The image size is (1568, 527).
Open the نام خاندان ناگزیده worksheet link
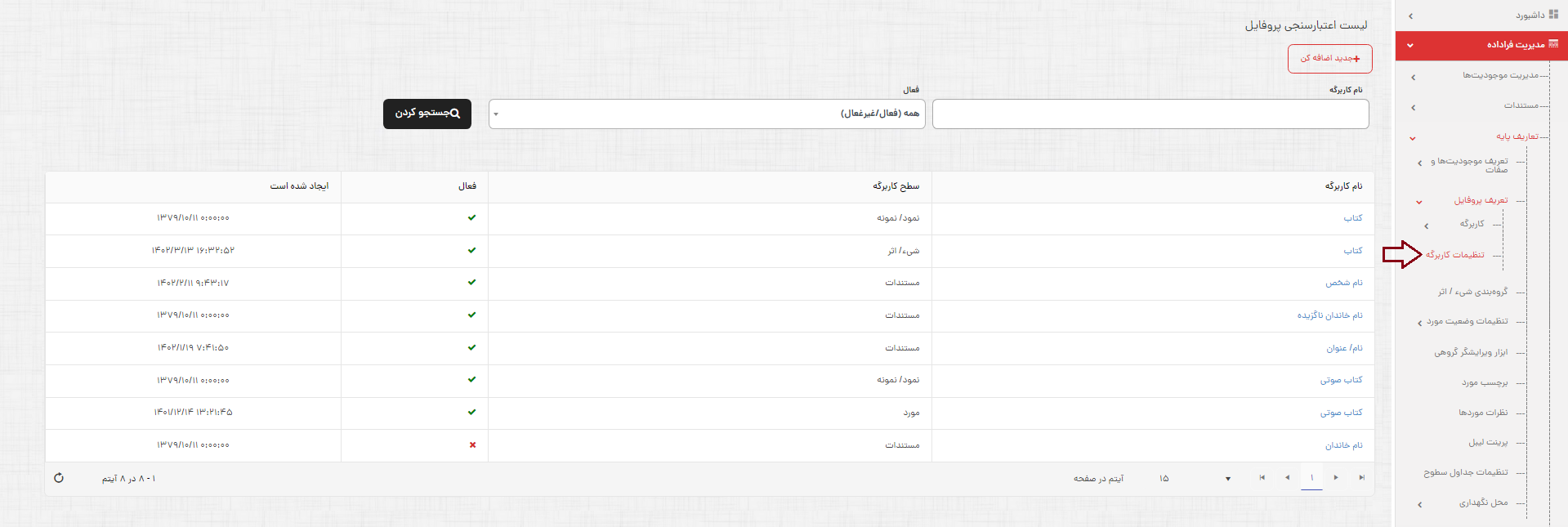[x=1330, y=315]
